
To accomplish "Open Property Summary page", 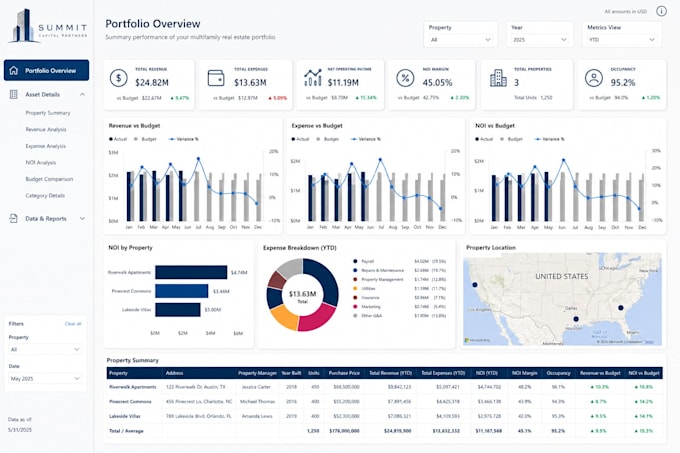I will pyautogui.click(x=48, y=113).
